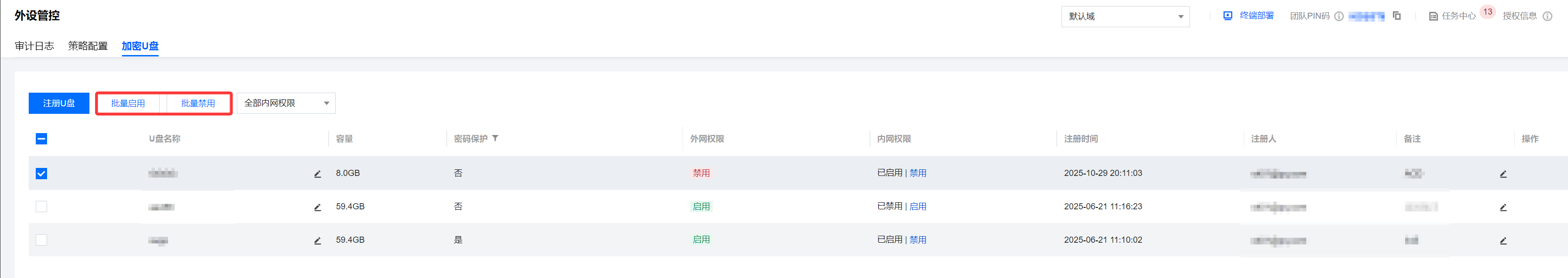Switch to the 审计日志 tab
This screenshot has width=1568, height=278.
click(34, 46)
